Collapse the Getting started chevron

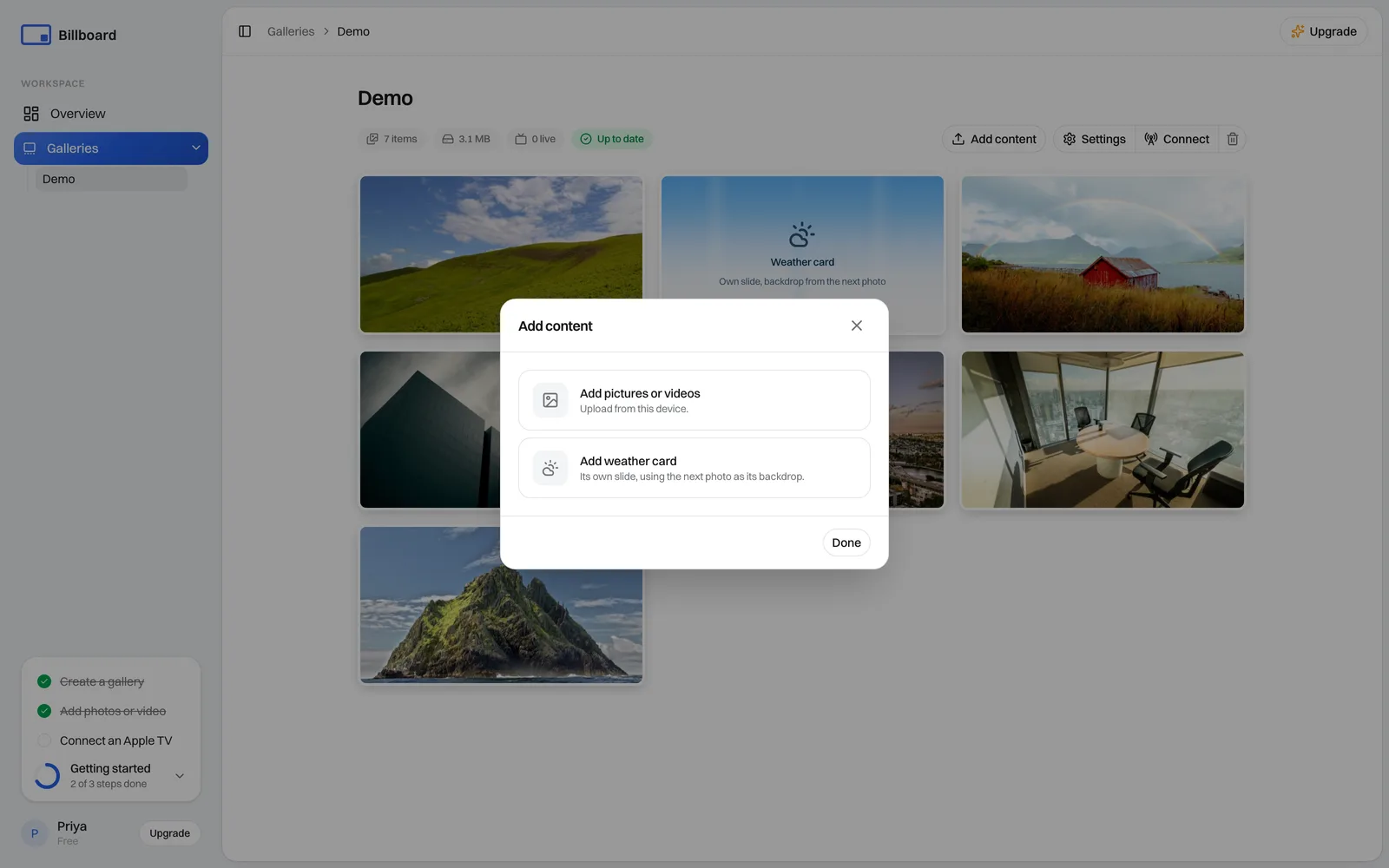[180, 776]
